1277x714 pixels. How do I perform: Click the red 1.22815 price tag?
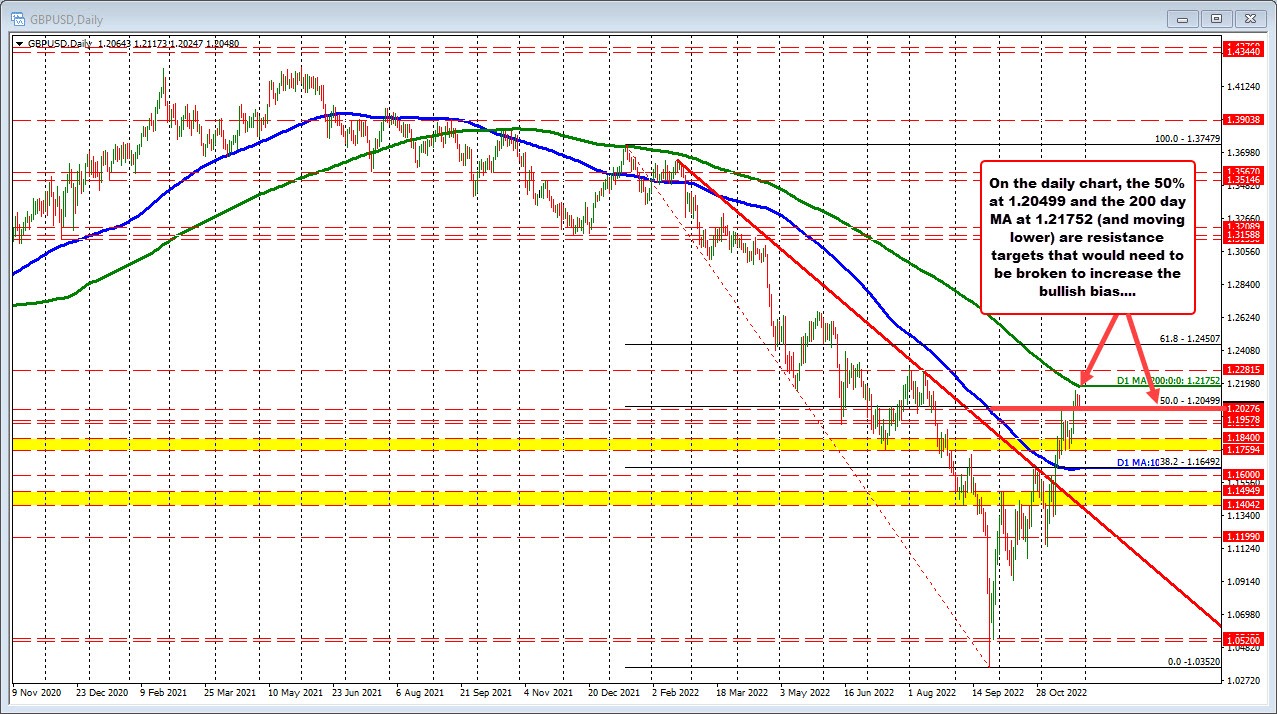click(1243, 370)
